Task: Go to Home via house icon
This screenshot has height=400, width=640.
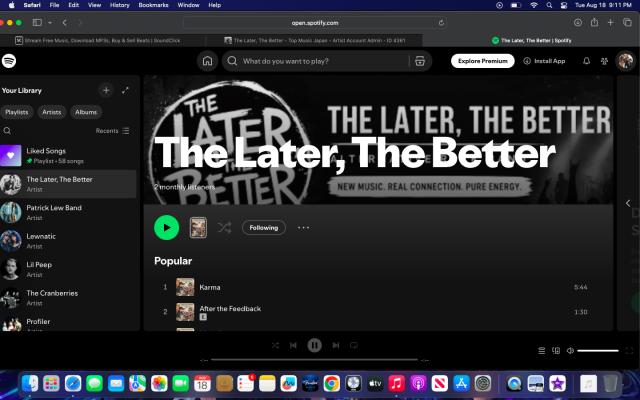Action: point(207,61)
